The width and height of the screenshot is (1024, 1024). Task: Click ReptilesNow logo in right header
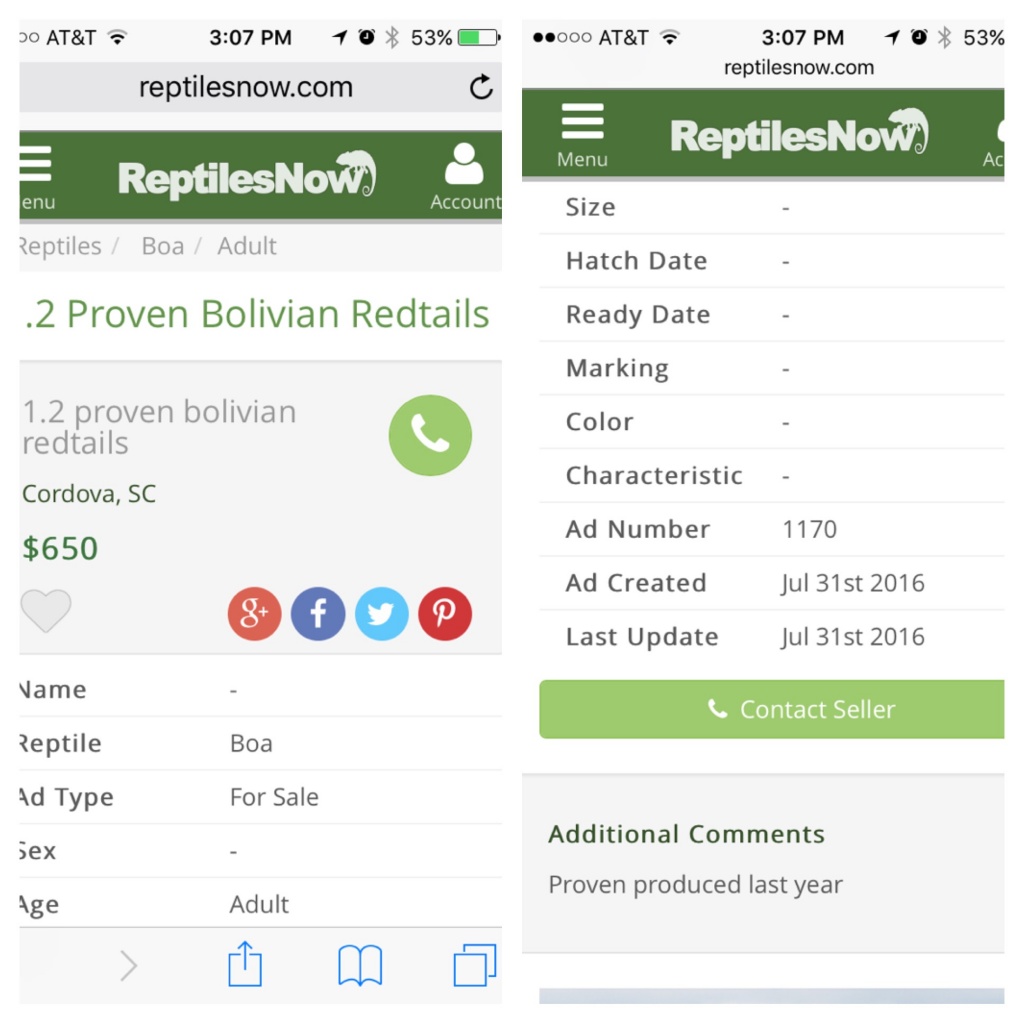coord(799,133)
